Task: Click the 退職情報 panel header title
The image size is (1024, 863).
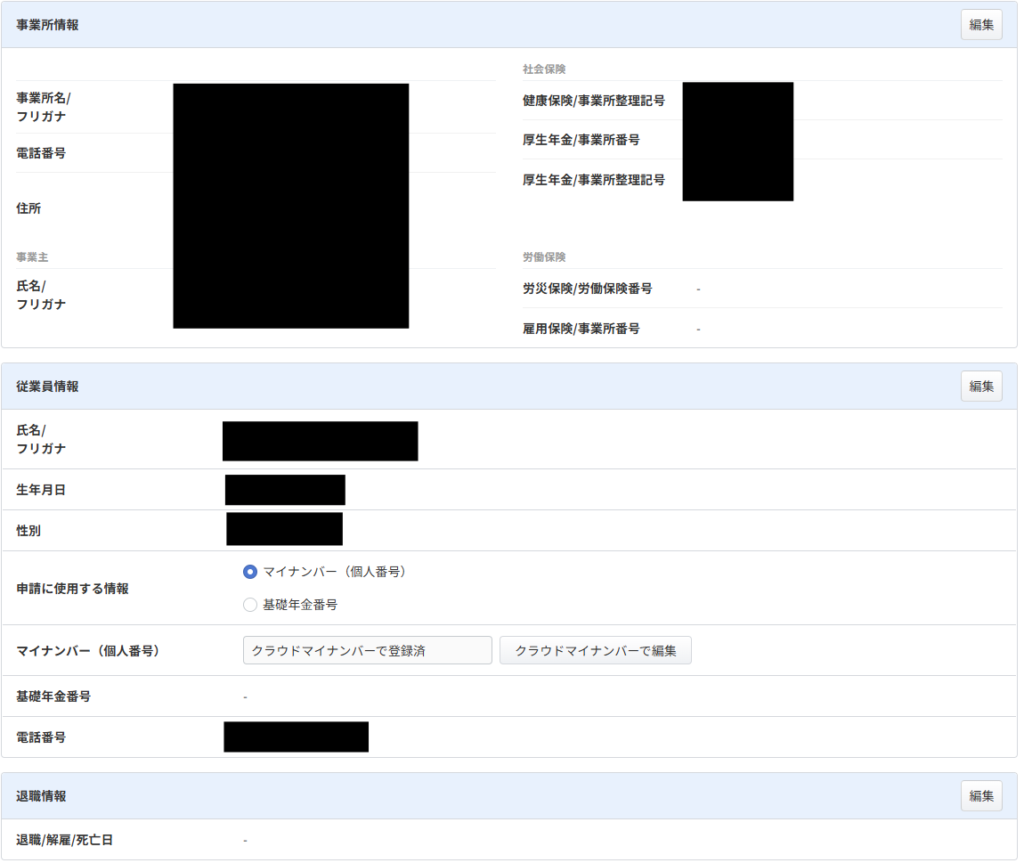Action: point(41,796)
